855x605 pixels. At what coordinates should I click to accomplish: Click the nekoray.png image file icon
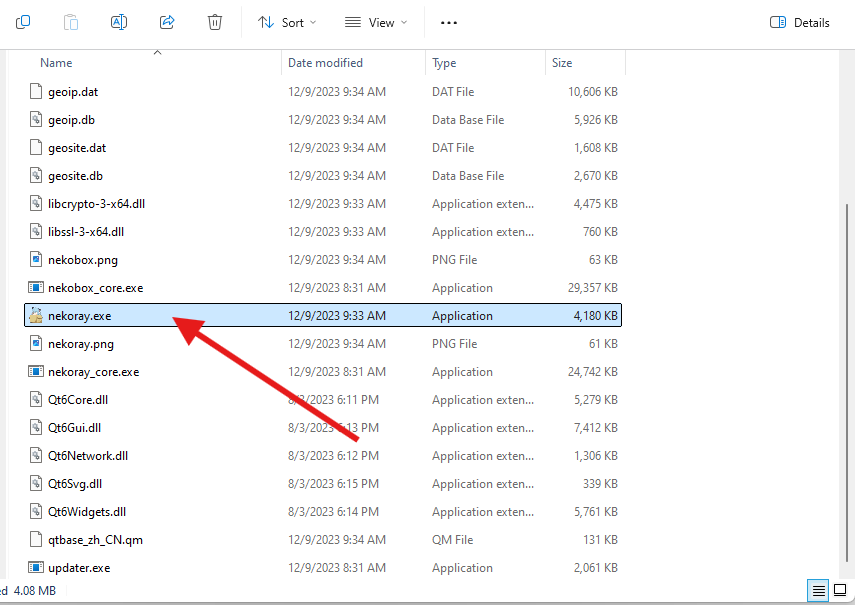(36, 343)
